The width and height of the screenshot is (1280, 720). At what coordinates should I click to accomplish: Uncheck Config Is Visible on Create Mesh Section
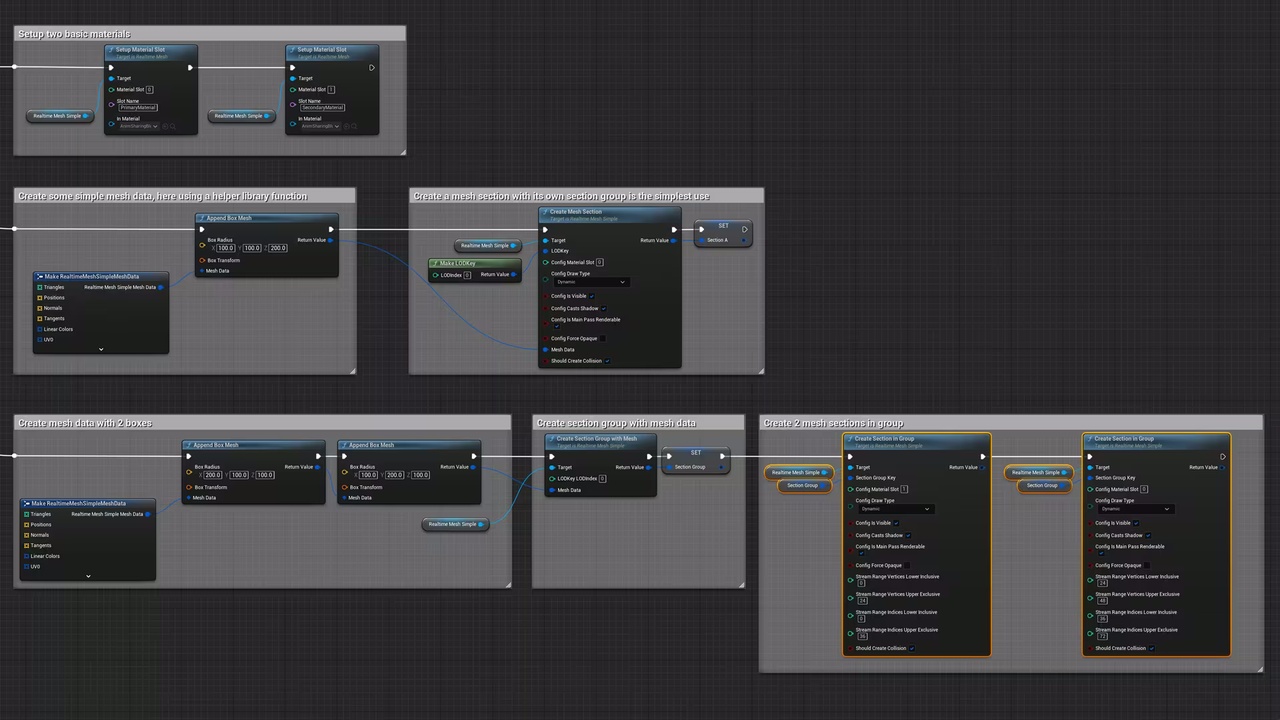592,296
